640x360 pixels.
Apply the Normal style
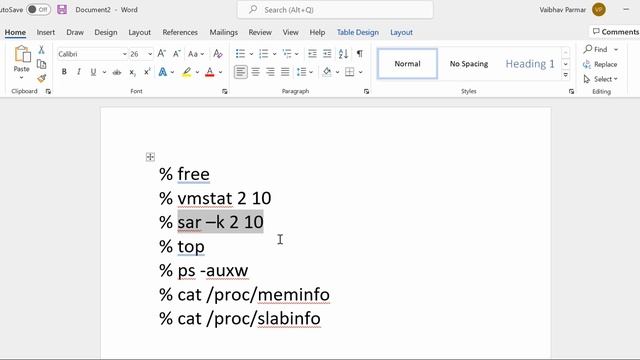coord(407,64)
